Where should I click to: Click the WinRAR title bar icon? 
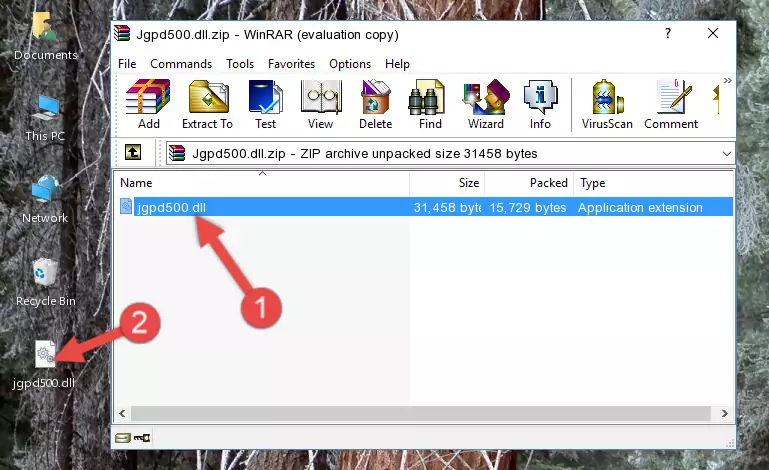122,34
